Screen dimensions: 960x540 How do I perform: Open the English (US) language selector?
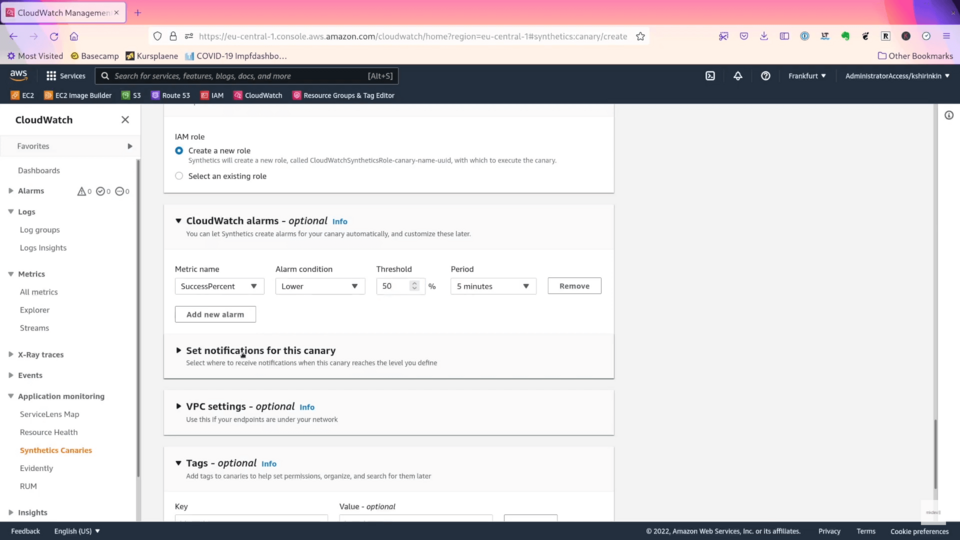(x=77, y=531)
